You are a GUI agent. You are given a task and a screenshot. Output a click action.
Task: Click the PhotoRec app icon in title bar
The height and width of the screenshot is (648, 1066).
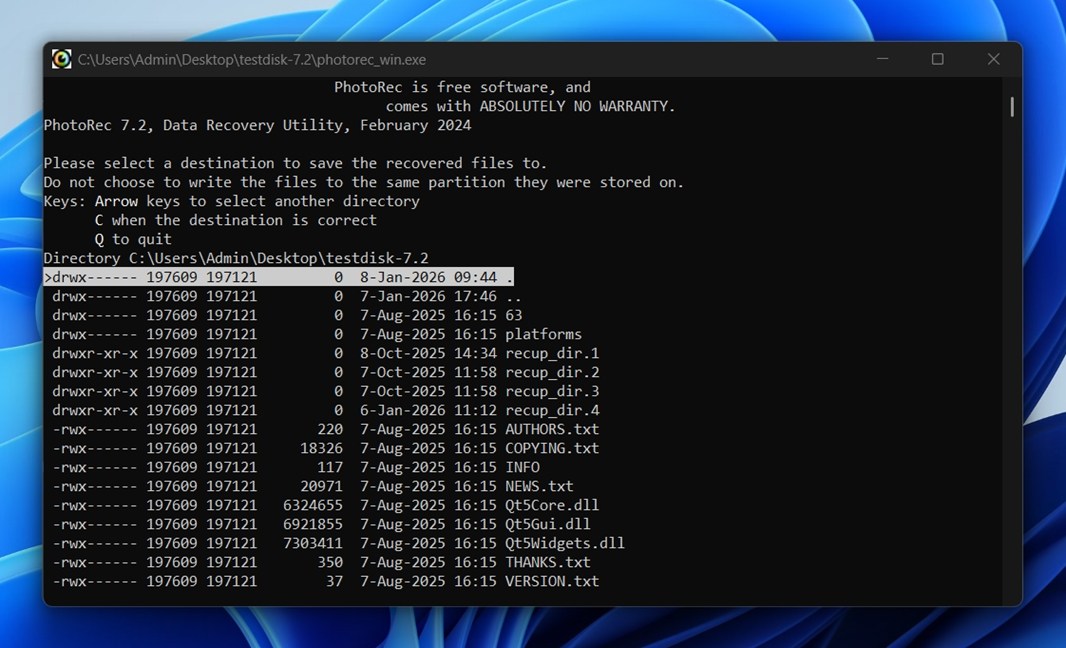pos(62,59)
